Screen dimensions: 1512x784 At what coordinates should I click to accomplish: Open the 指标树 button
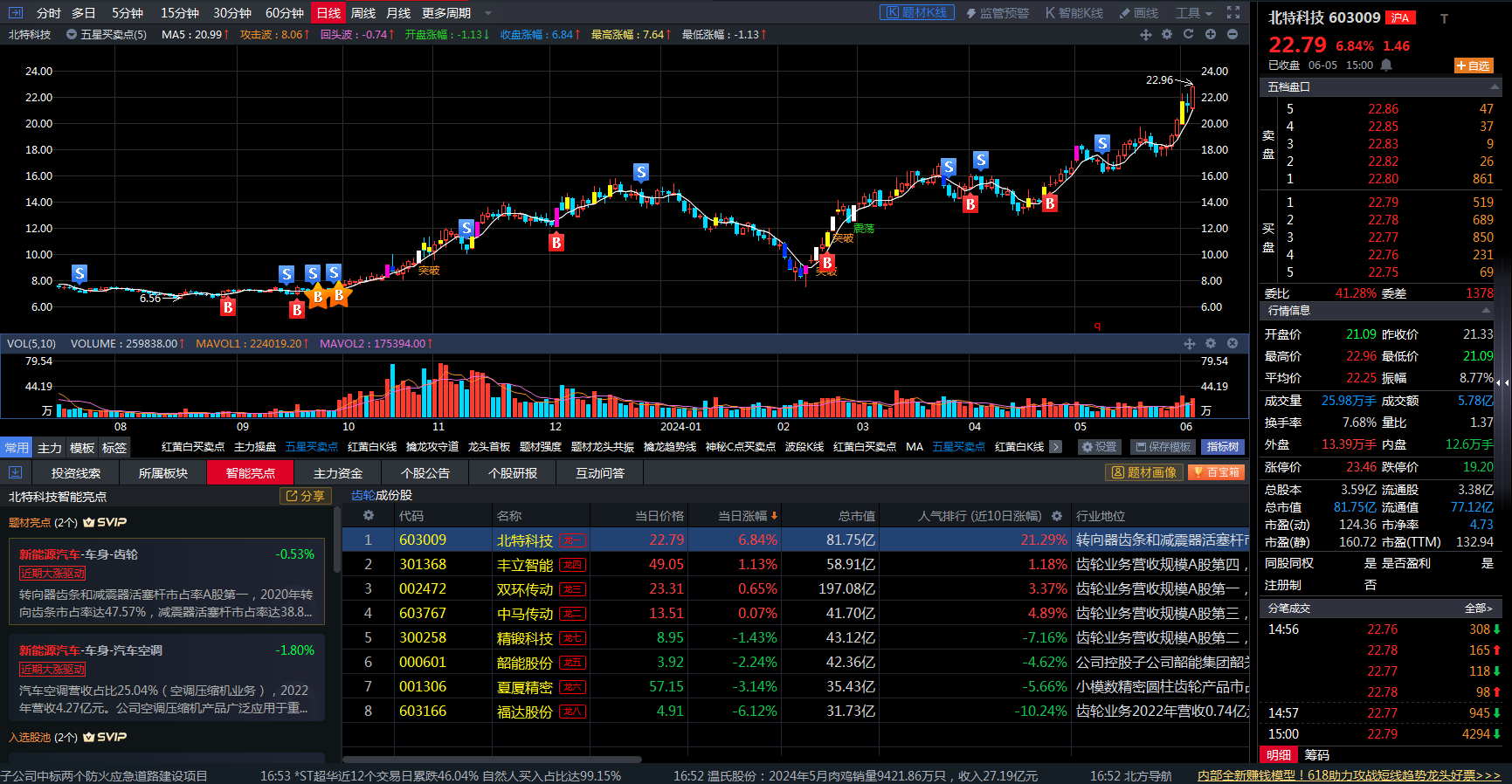coord(1223,446)
